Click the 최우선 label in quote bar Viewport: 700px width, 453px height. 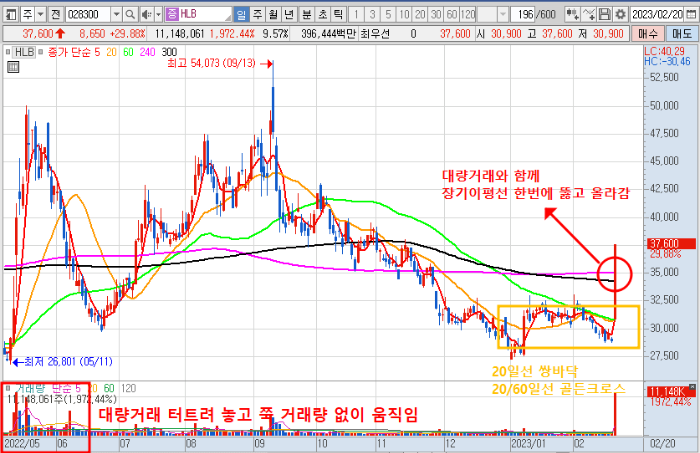click(x=375, y=33)
